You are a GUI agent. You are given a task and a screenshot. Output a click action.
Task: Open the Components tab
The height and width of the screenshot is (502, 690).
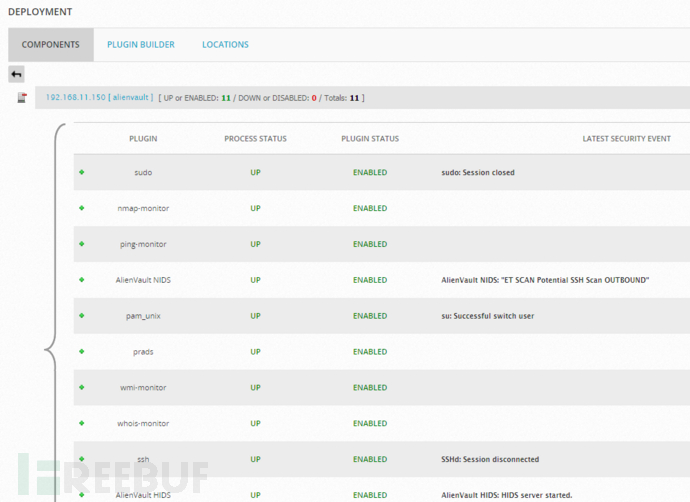click(51, 44)
